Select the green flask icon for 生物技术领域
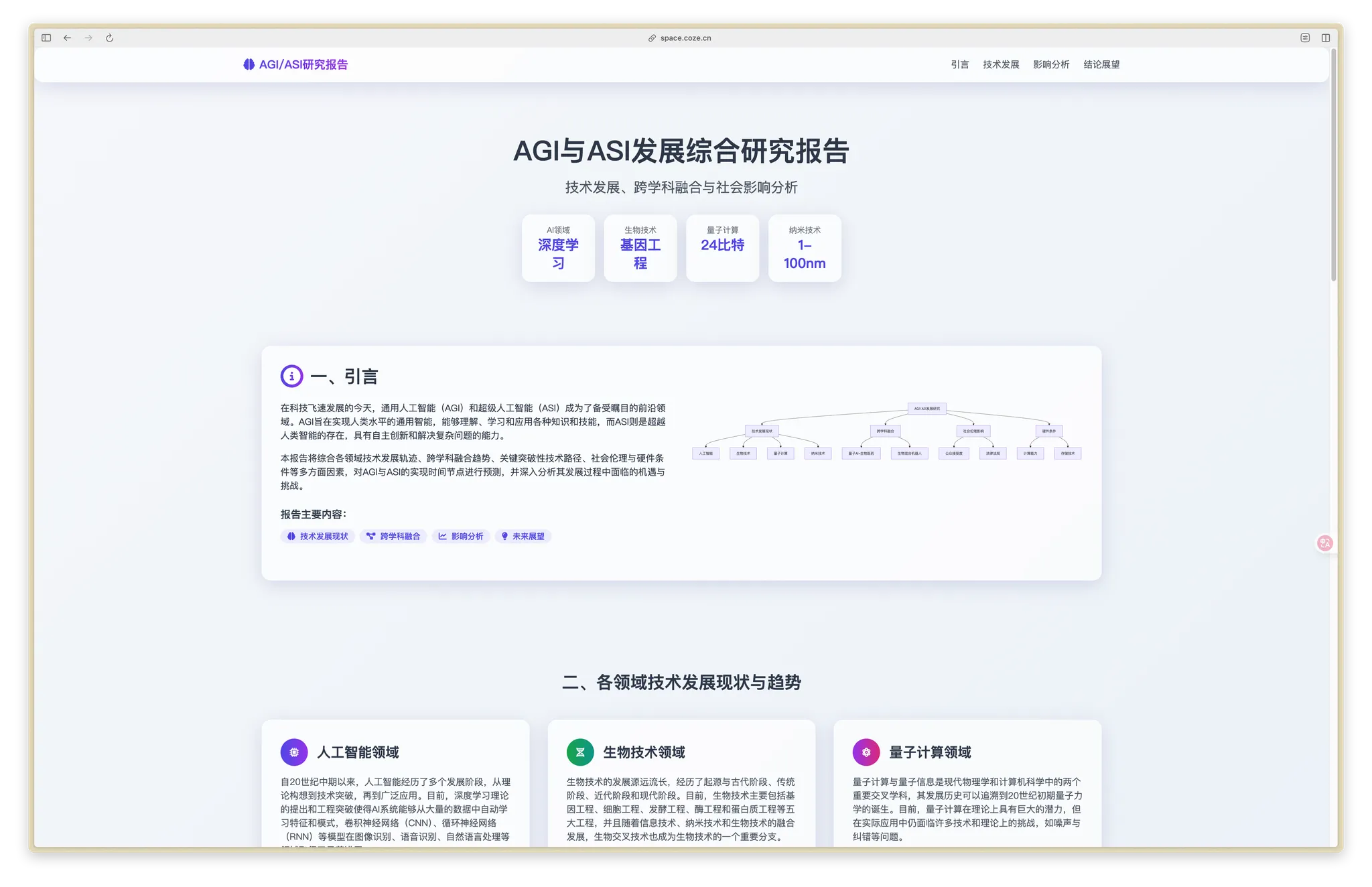This screenshot has height=887, width=1372. [579, 752]
